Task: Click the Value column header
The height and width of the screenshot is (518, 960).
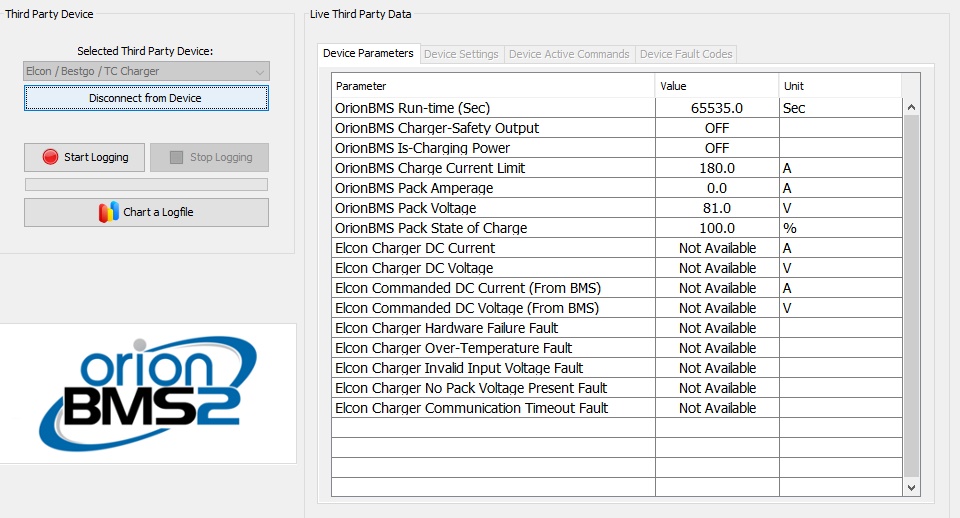Action: 716,86
